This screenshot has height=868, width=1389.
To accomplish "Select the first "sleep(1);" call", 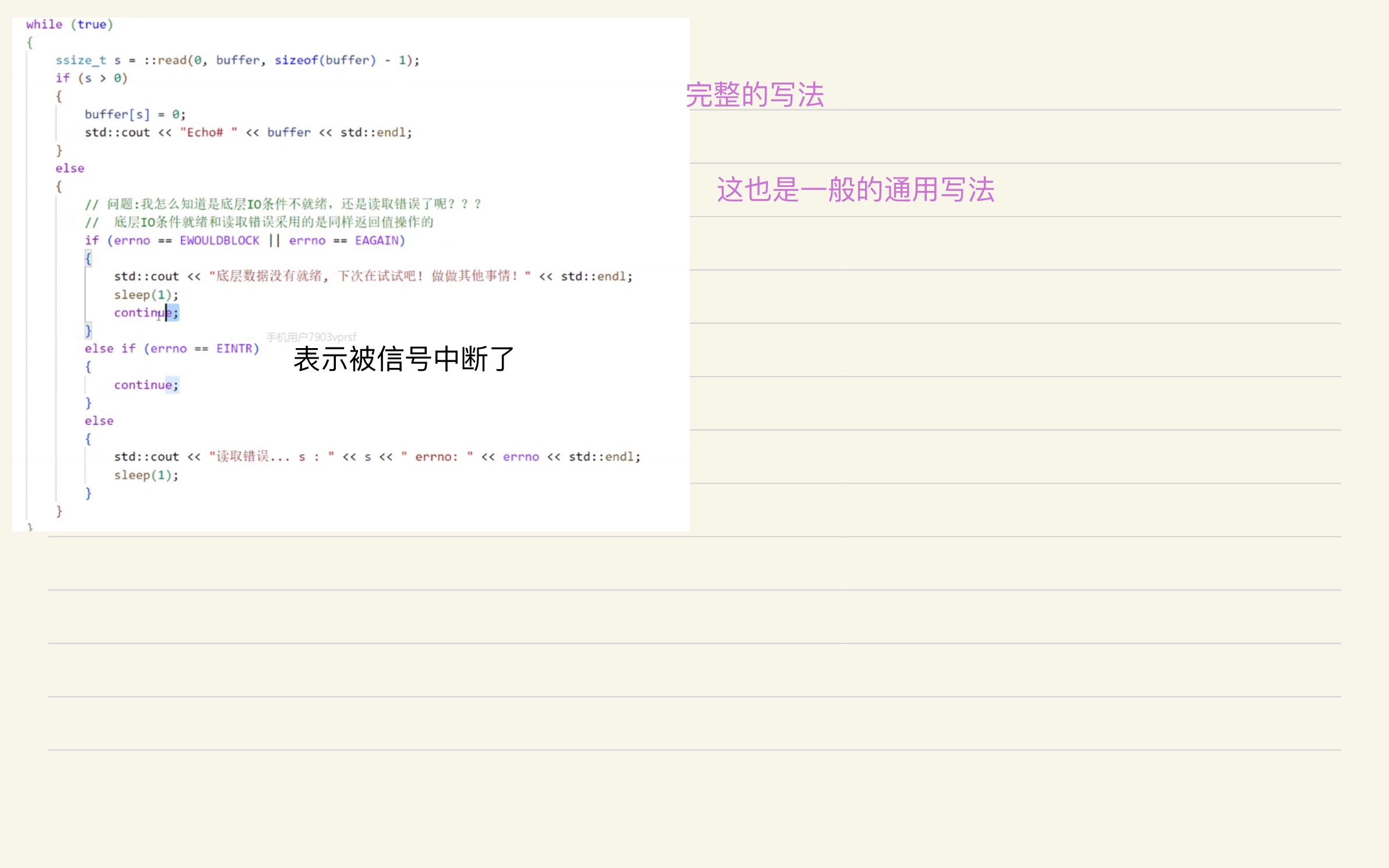I will click(x=146, y=295).
